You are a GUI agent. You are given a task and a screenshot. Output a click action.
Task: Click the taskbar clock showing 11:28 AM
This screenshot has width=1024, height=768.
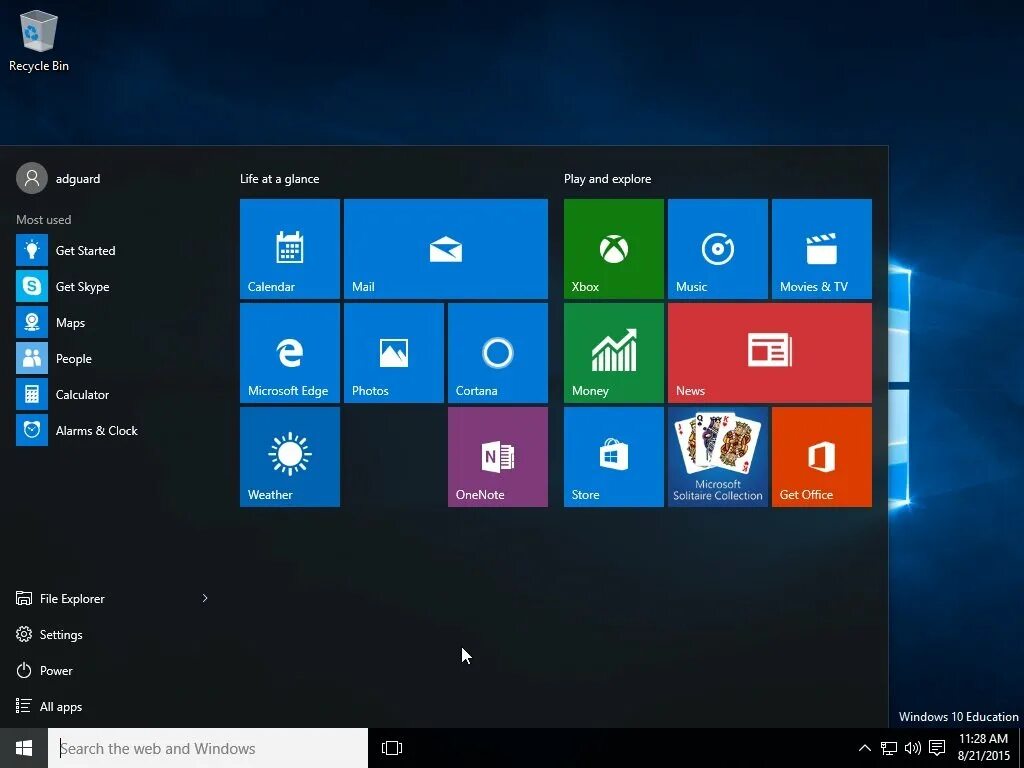(984, 748)
